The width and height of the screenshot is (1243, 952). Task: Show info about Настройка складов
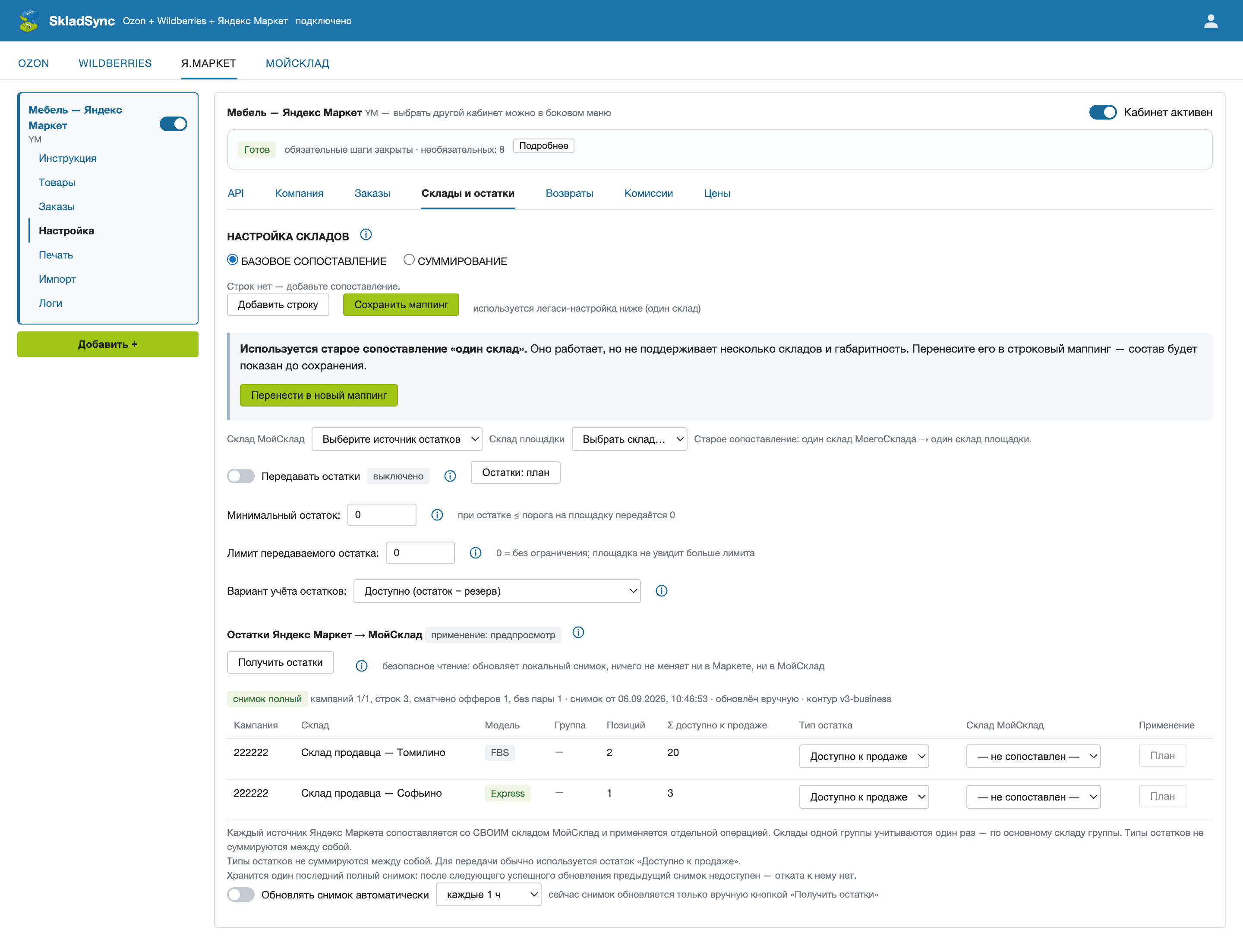click(366, 235)
